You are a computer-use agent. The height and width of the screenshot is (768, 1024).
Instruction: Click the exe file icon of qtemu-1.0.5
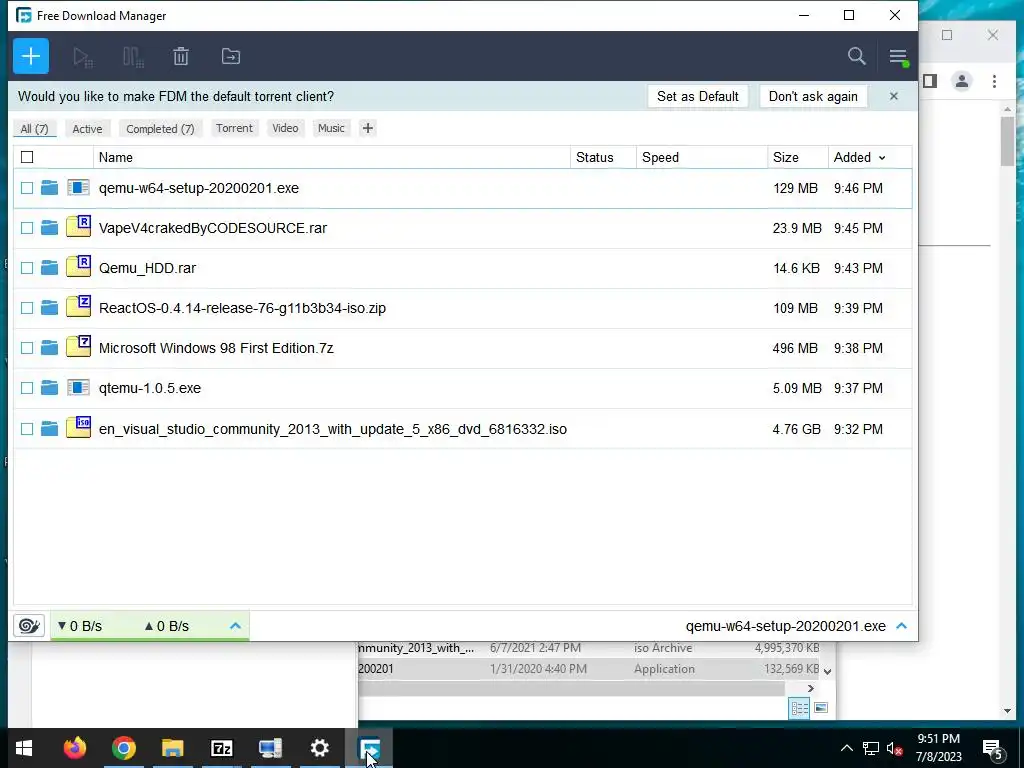click(x=78, y=388)
